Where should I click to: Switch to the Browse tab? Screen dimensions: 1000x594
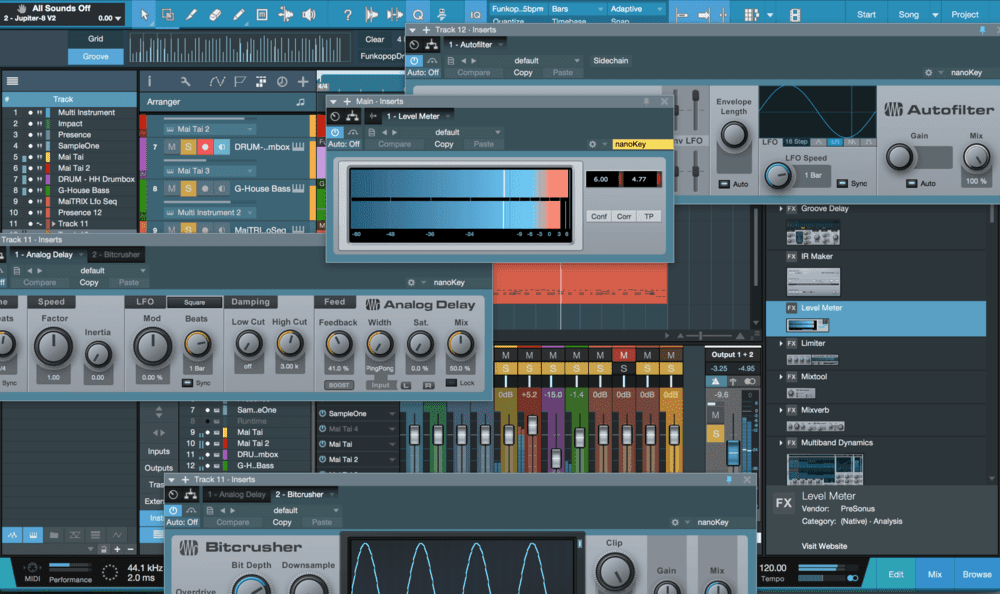click(976, 574)
